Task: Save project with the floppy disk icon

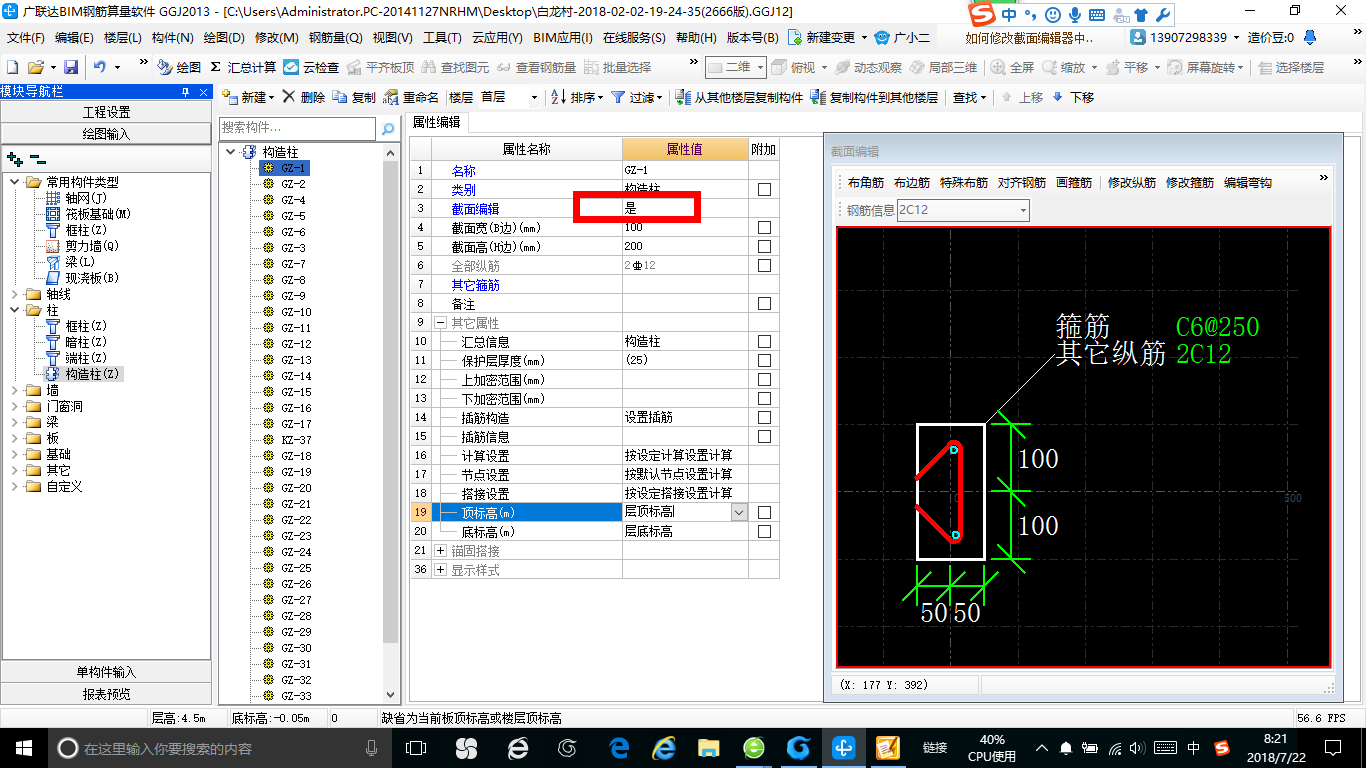Action: click(71, 67)
